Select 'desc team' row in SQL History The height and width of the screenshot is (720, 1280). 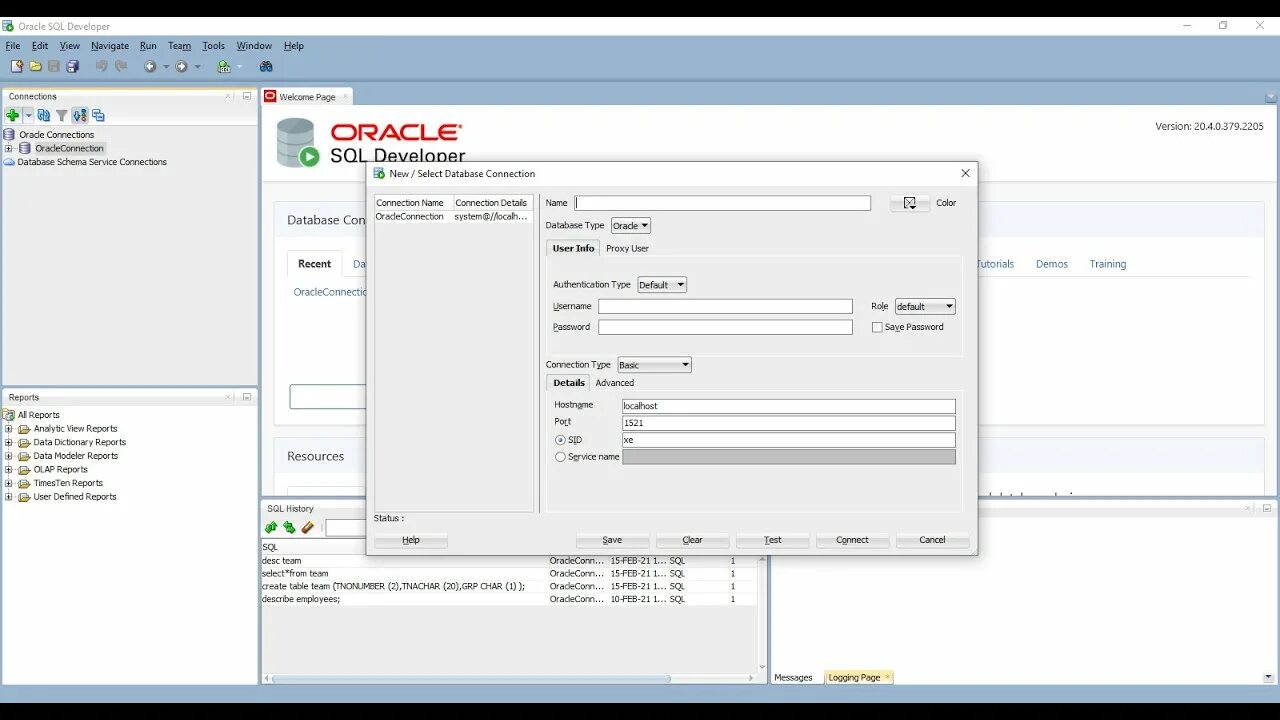(x=509, y=561)
